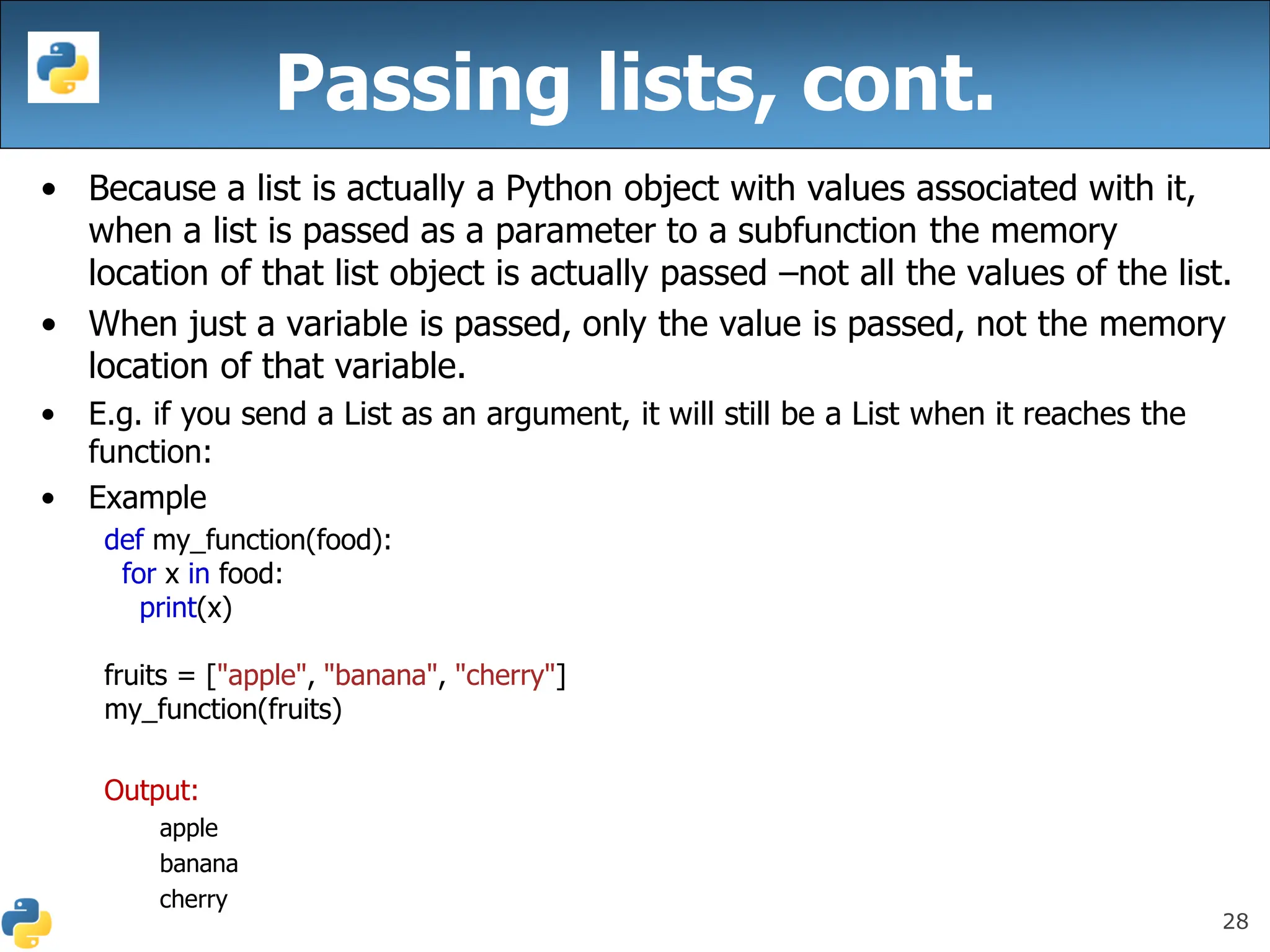Click the 'print(x)' code line
The width and height of the screenshot is (1270, 952).
pos(185,608)
